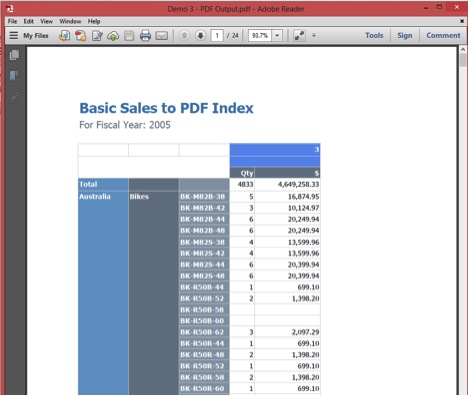Click product code BK-R50R-44
This screenshot has height=396, width=468.
202,344
